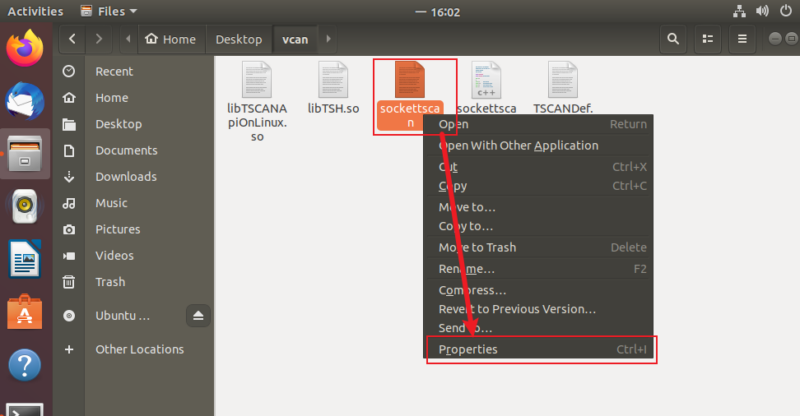Click Home in the path bar

[170, 40]
